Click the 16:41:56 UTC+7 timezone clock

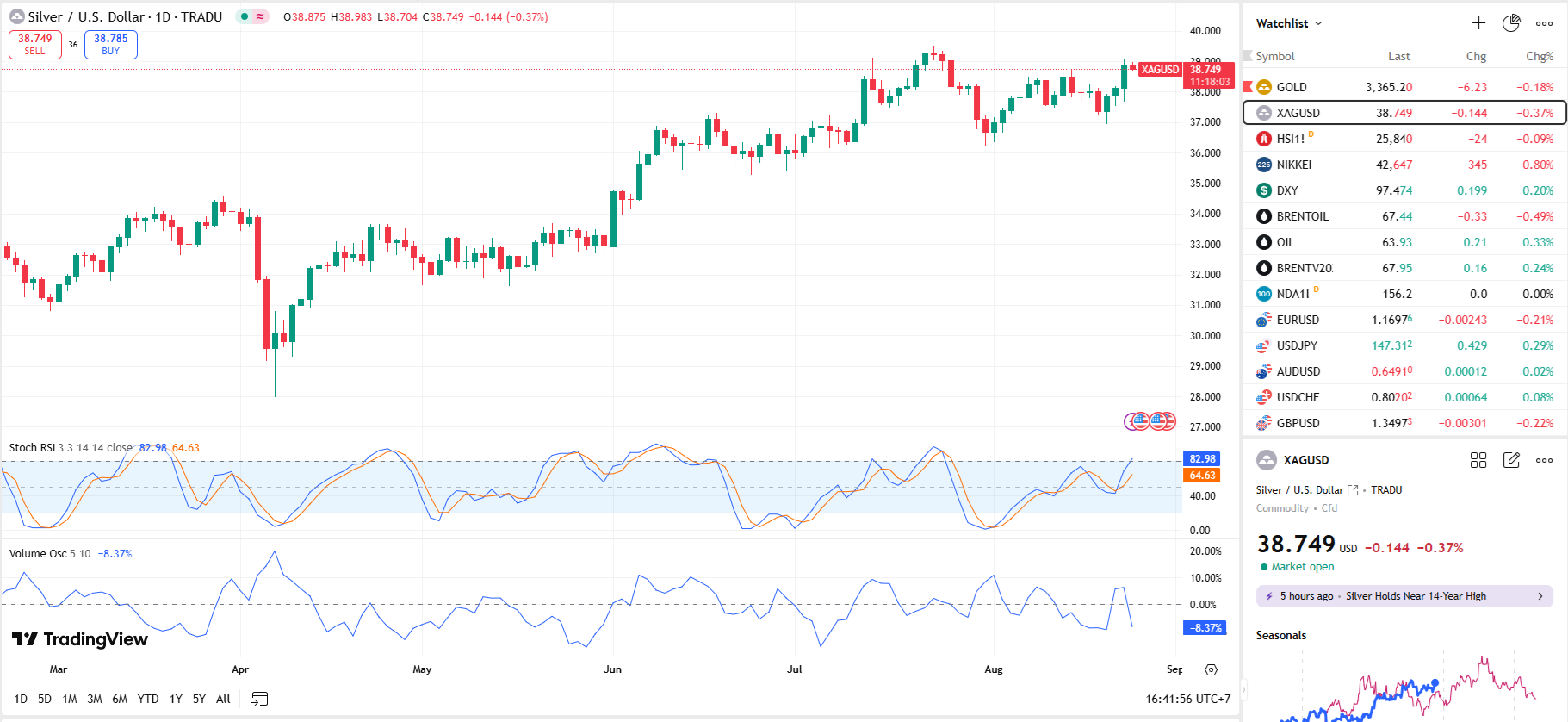click(x=1187, y=699)
